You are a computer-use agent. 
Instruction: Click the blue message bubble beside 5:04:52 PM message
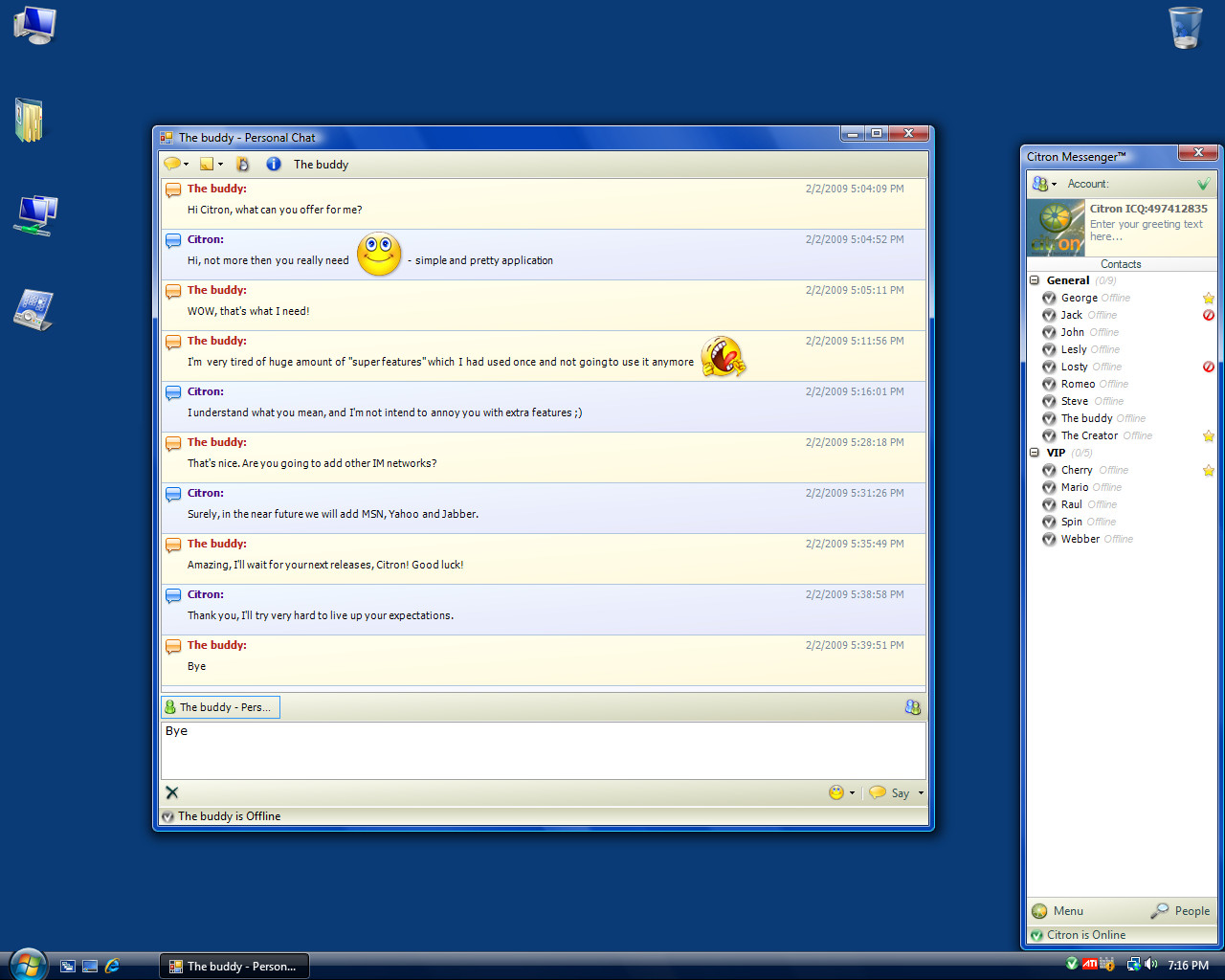[173, 241]
